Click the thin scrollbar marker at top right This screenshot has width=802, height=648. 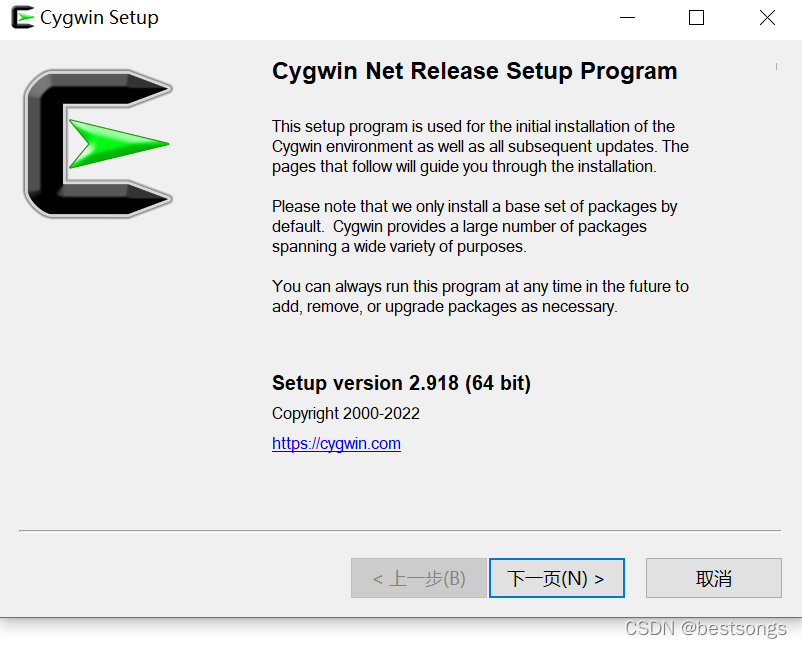click(776, 67)
